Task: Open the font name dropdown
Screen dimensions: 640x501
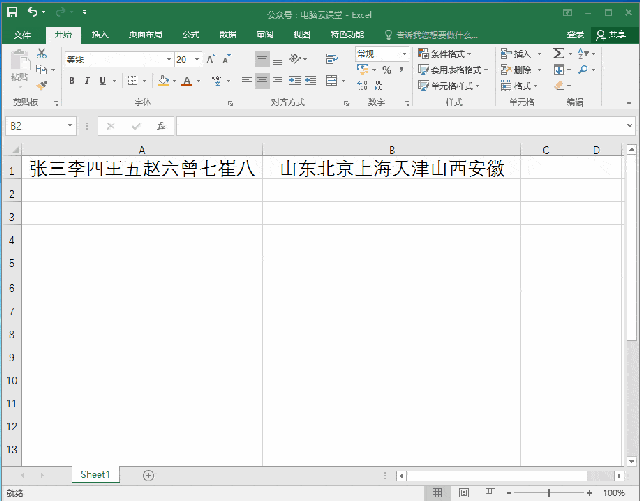Action: pos(169,60)
